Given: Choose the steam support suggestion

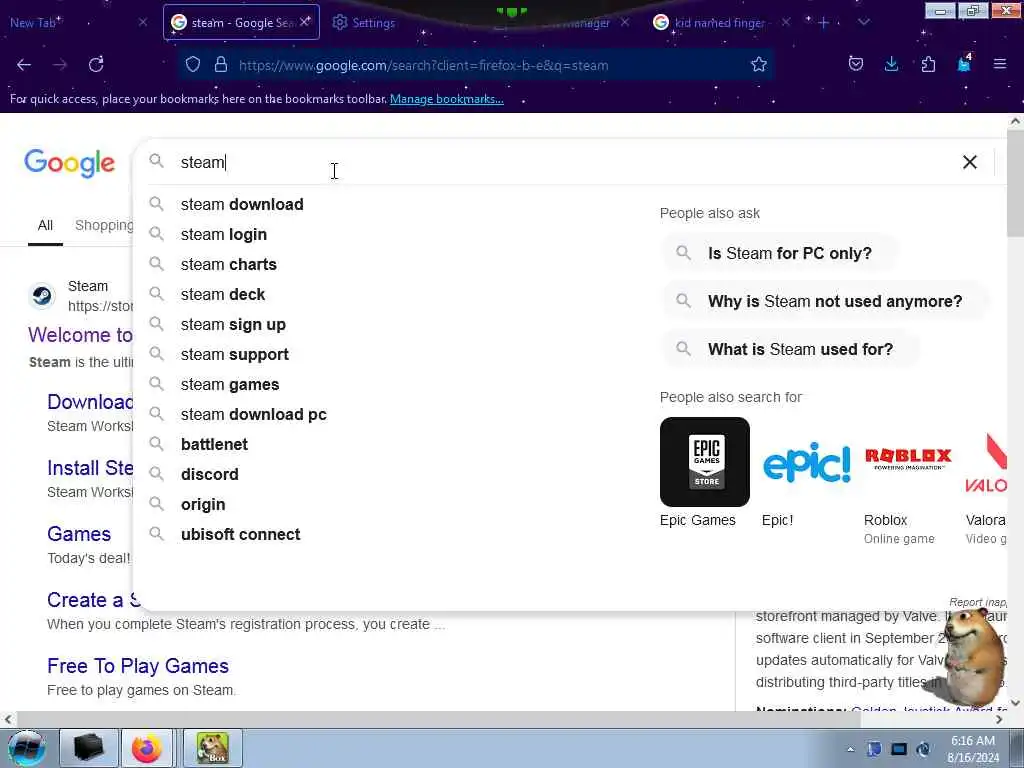Looking at the screenshot, I should coord(234,355).
